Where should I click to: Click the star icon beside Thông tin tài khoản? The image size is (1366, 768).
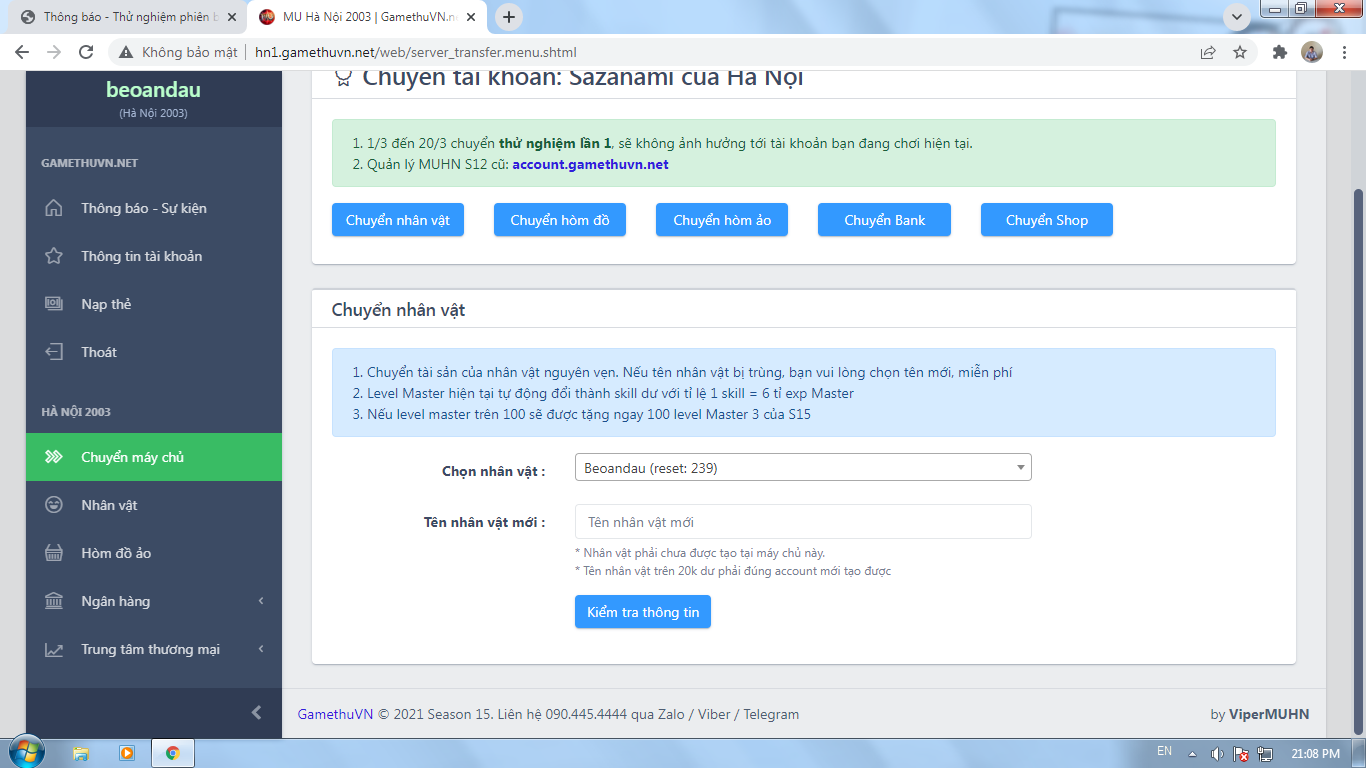point(54,256)
